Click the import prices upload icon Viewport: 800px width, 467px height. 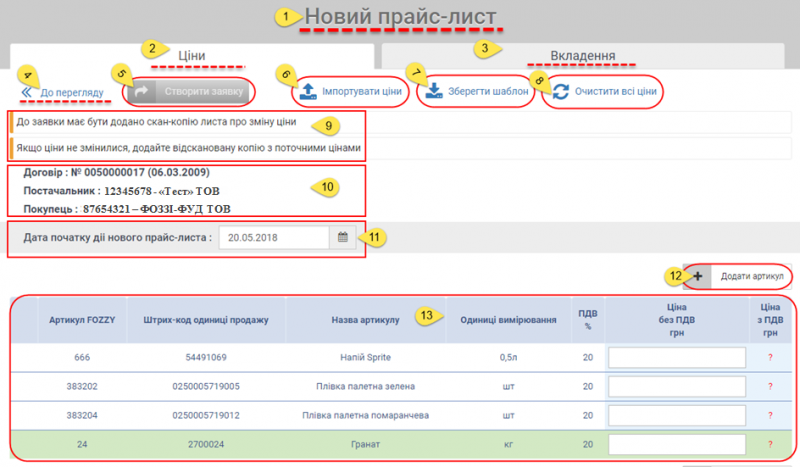(x=309, y=92)
